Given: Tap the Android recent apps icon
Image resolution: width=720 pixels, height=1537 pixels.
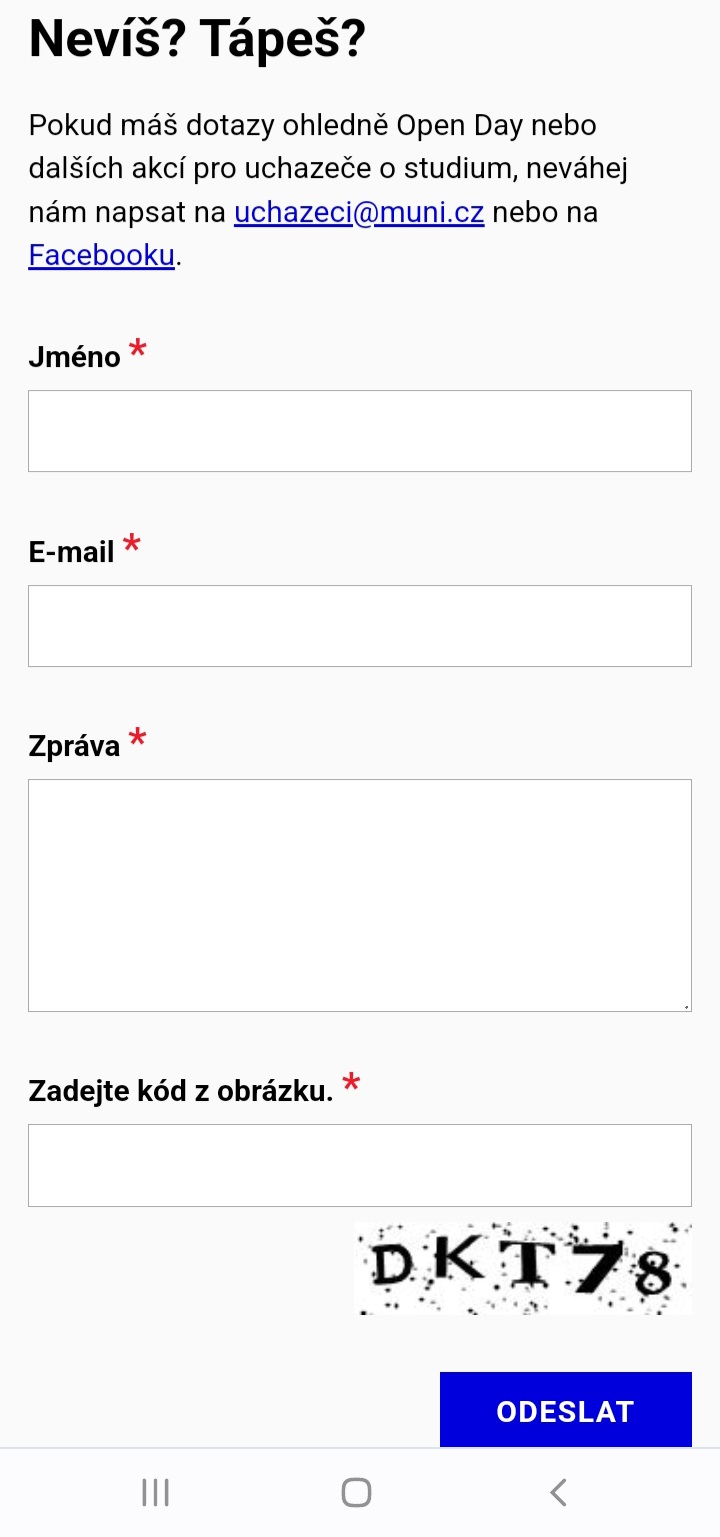Looking at the screenshot, I should point(155,1493).
